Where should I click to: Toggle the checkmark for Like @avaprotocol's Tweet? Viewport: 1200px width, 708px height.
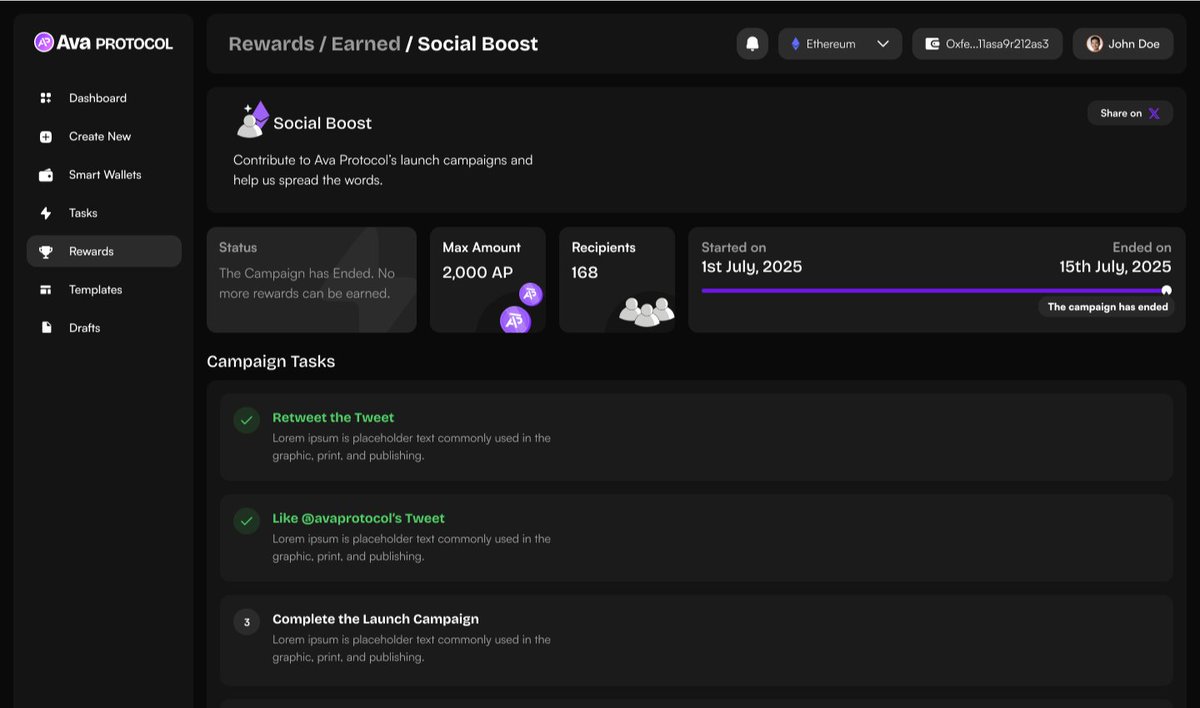click(247, 521)
